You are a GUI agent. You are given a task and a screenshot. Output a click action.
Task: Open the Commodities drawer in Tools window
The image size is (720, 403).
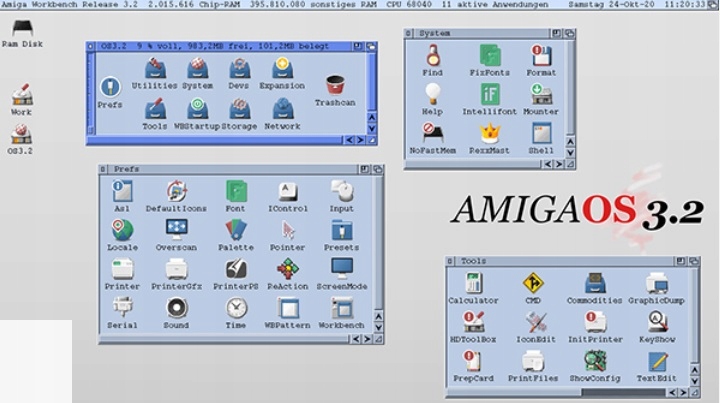[595, 283]
